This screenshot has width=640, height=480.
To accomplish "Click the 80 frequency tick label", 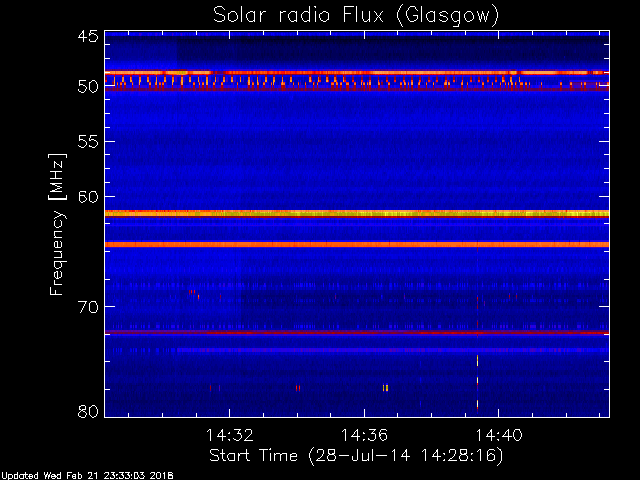I will coord(89,411).
